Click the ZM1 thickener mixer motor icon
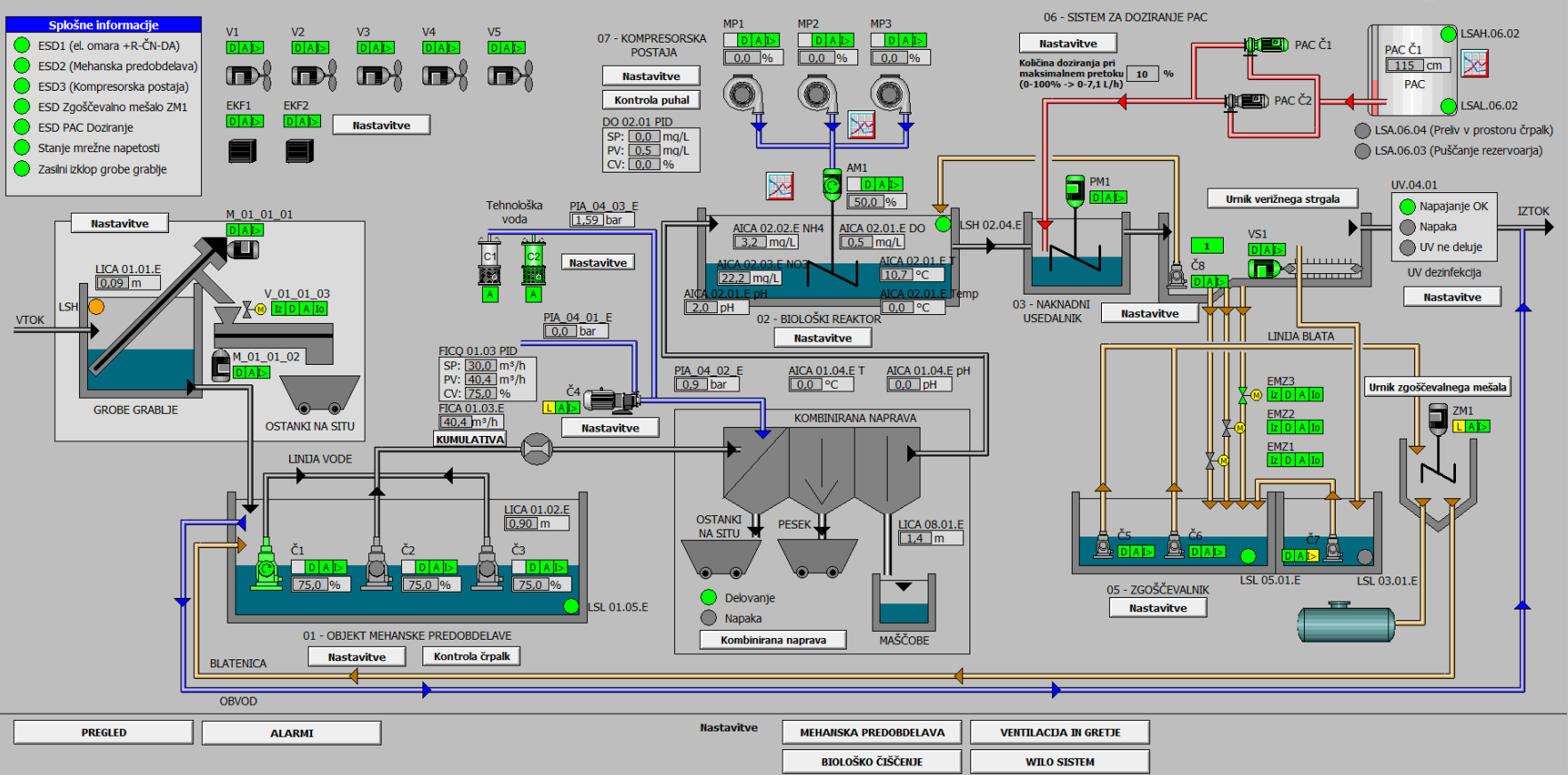The height and width of the screenshot is (775, 1568). tap(1437, 418)
